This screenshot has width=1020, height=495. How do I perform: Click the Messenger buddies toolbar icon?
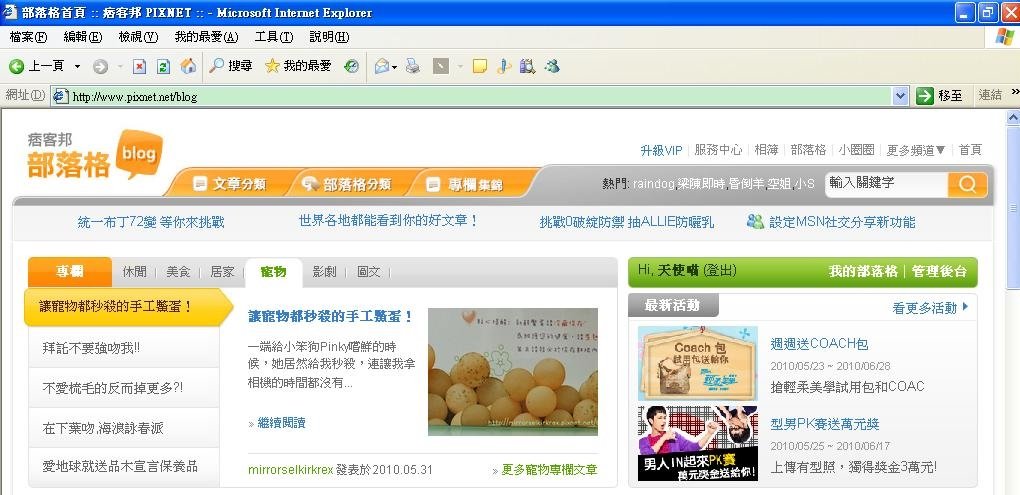[x=552, y=66]
